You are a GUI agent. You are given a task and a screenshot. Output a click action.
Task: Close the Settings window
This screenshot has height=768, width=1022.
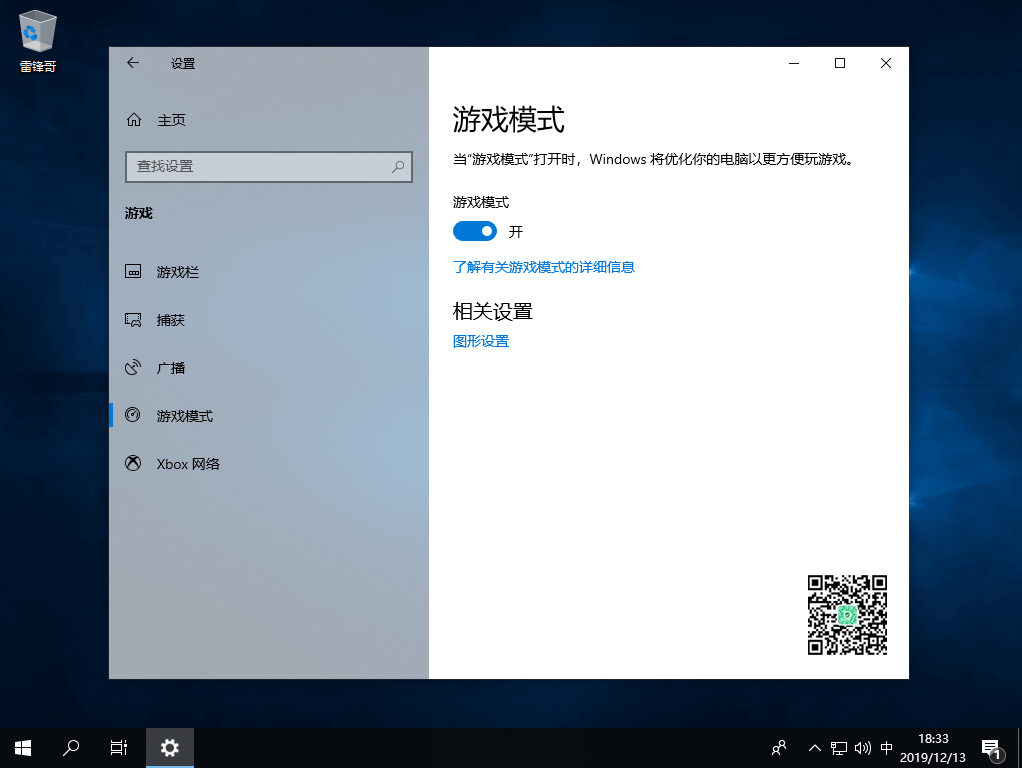tap(886, 63)
